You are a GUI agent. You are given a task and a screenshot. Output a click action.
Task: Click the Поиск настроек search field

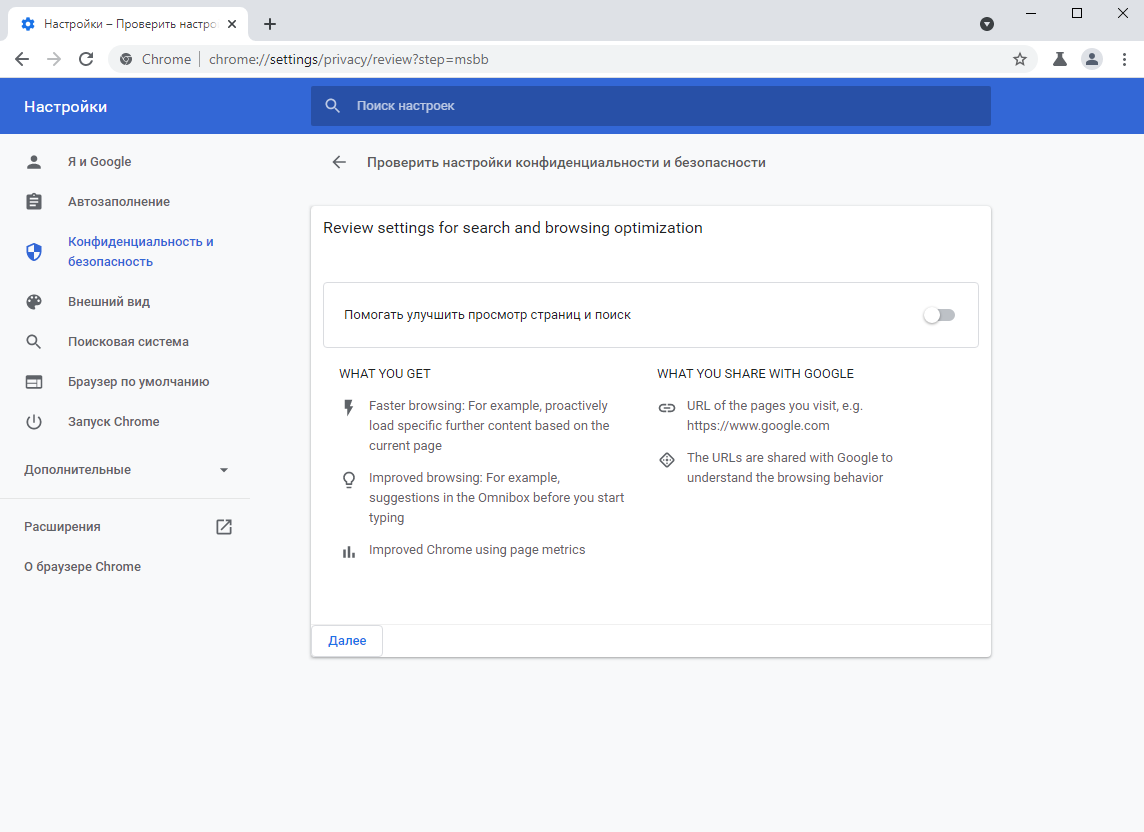coord(660,106)
